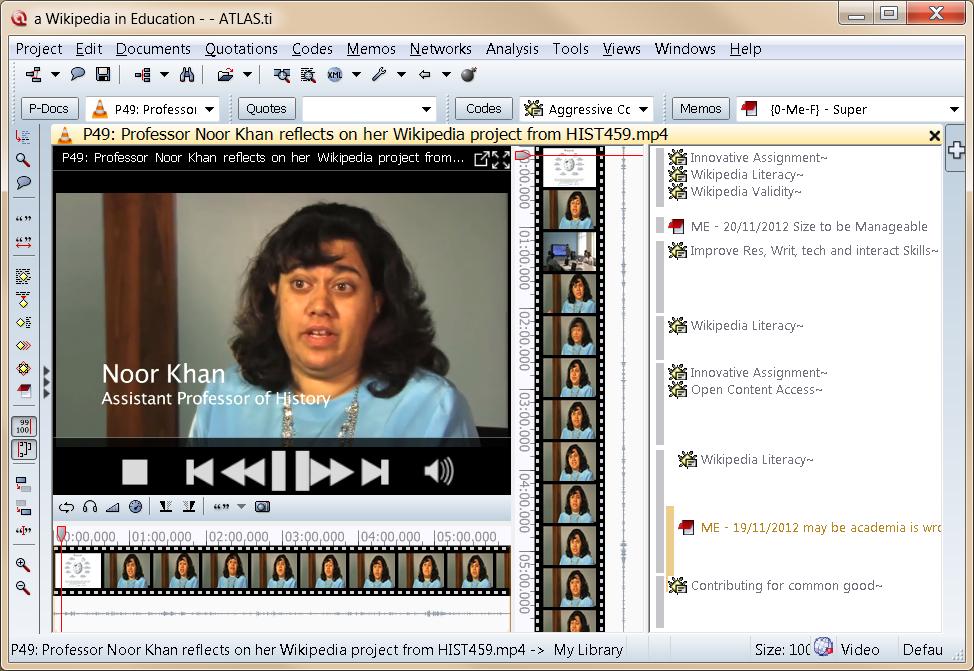The image size is (974, 671).
Task: Click the mark start position icon below video
Action: (165, 507)
